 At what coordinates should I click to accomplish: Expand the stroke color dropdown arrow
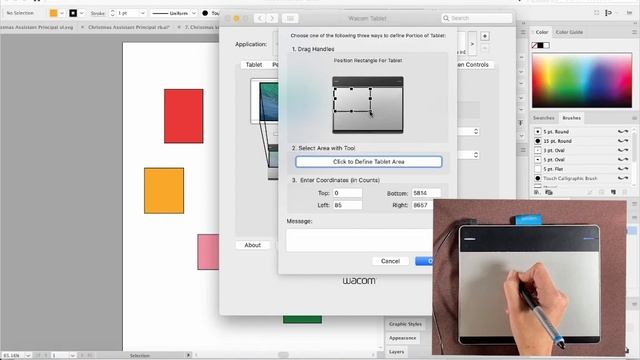click(81, 13)
